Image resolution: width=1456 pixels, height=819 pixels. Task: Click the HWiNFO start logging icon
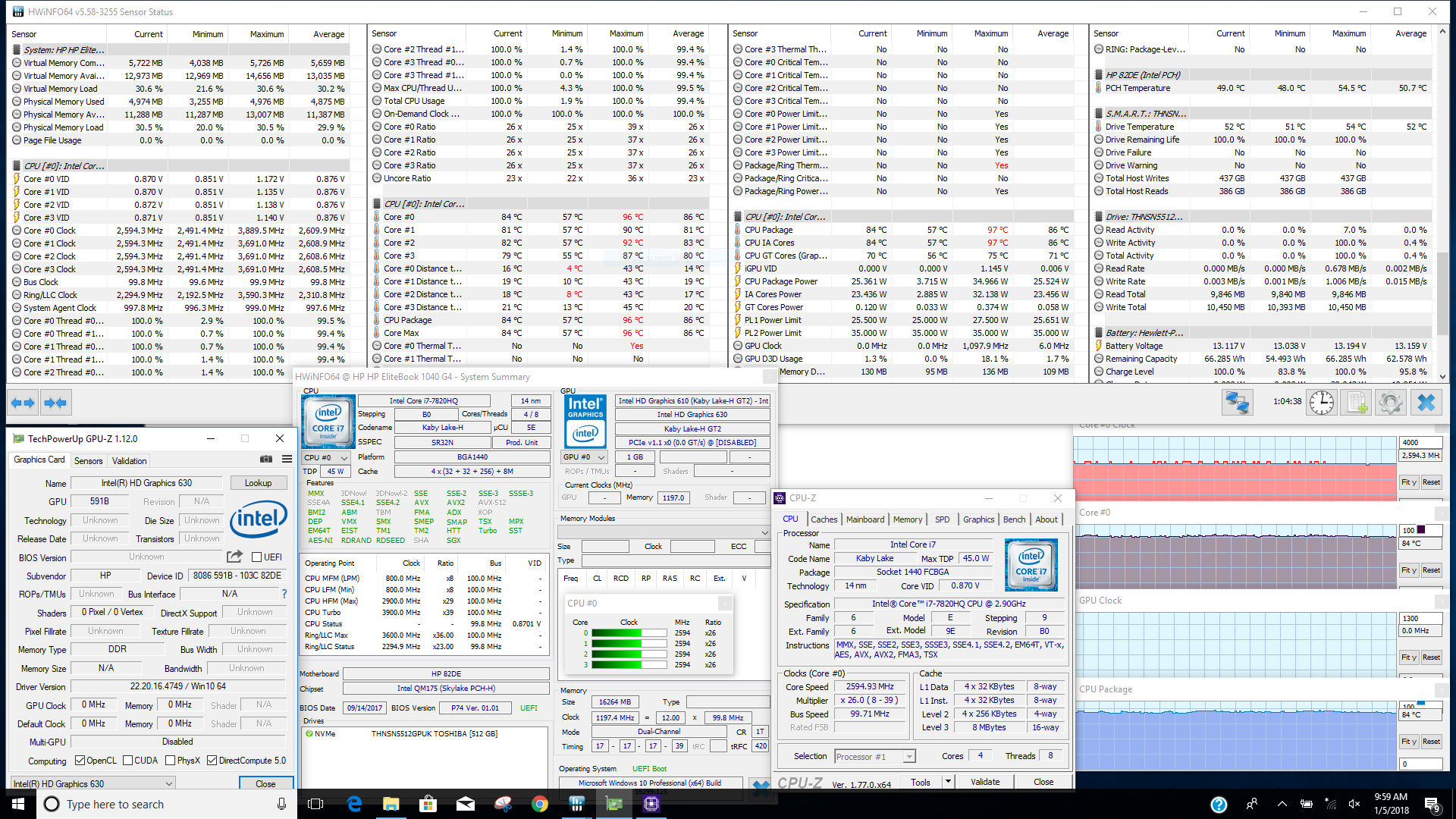click(1356, 403)
